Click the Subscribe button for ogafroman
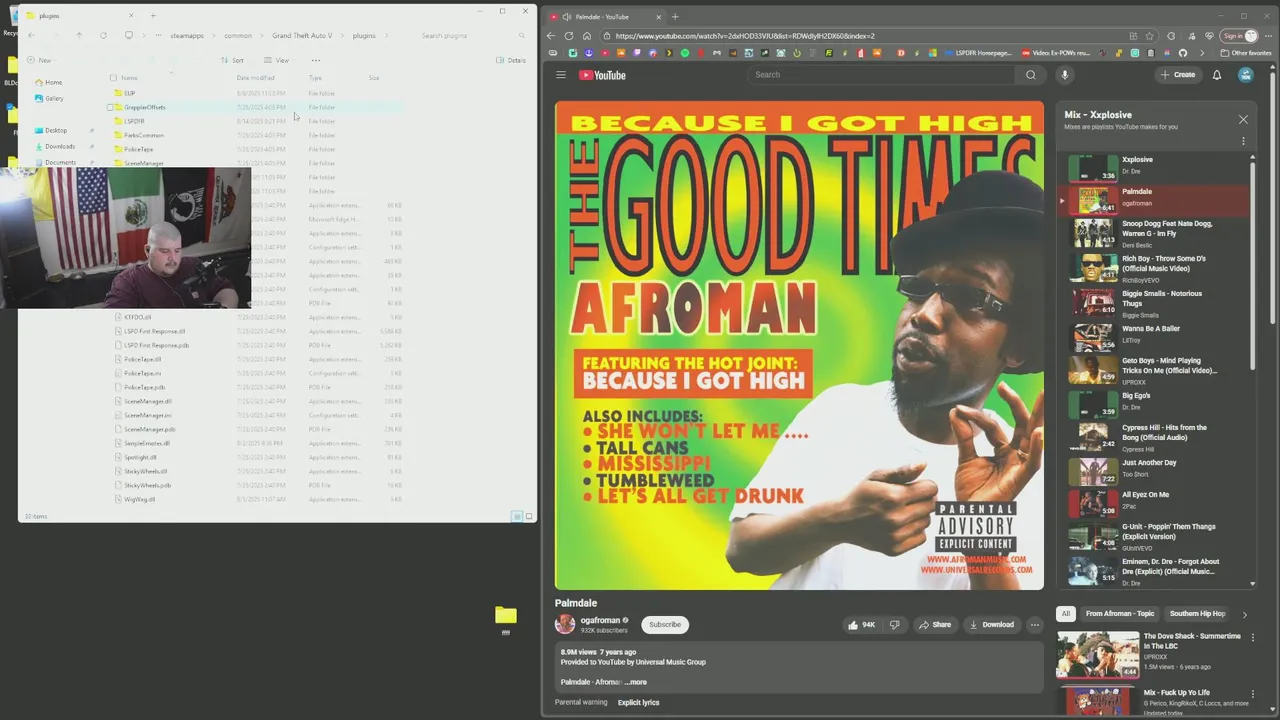The height and width of the screenshot is (720, 1280). [x=665, y=625]
